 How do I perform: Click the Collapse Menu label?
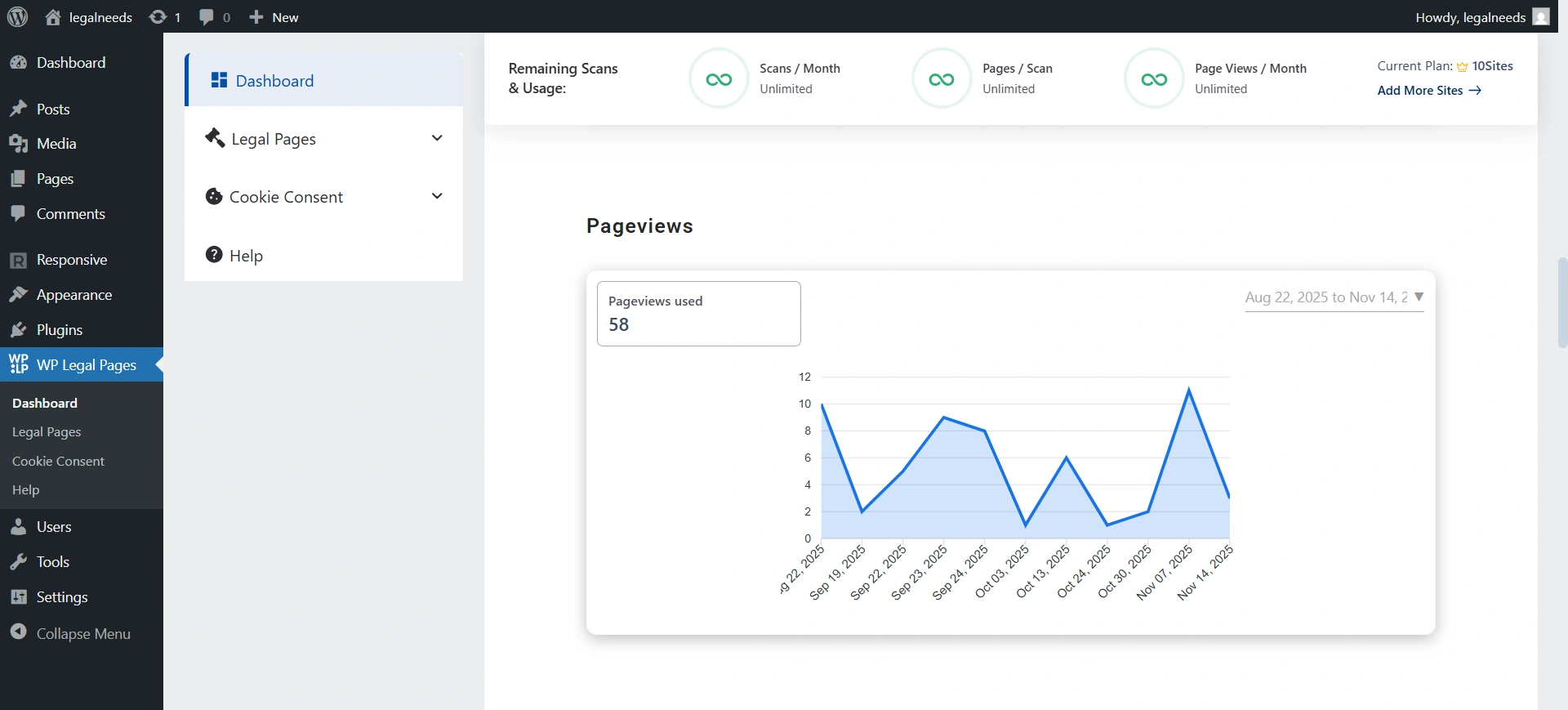[x=83, y=634]
